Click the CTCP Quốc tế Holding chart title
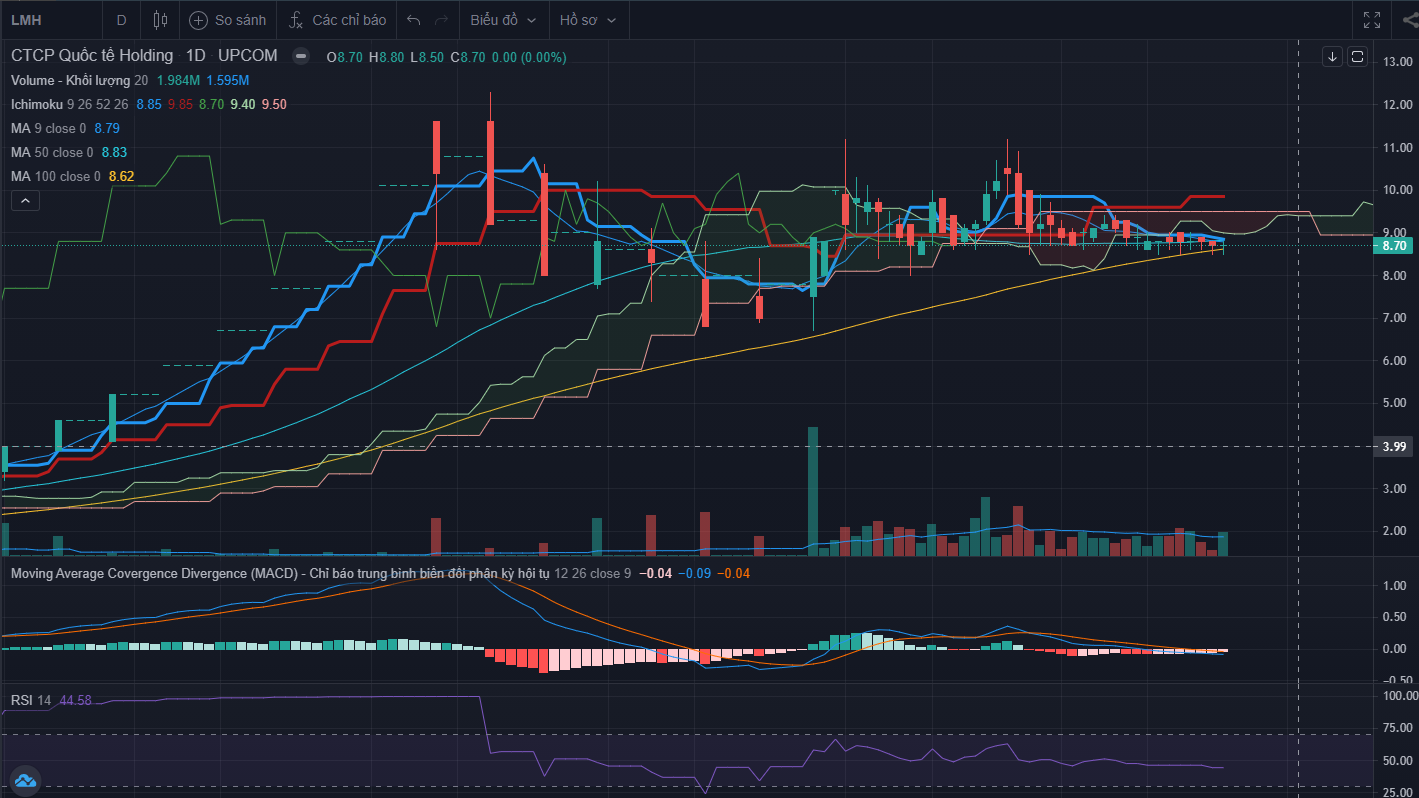This screenshot has height=798, width=1419. click(x=92, y=56)
